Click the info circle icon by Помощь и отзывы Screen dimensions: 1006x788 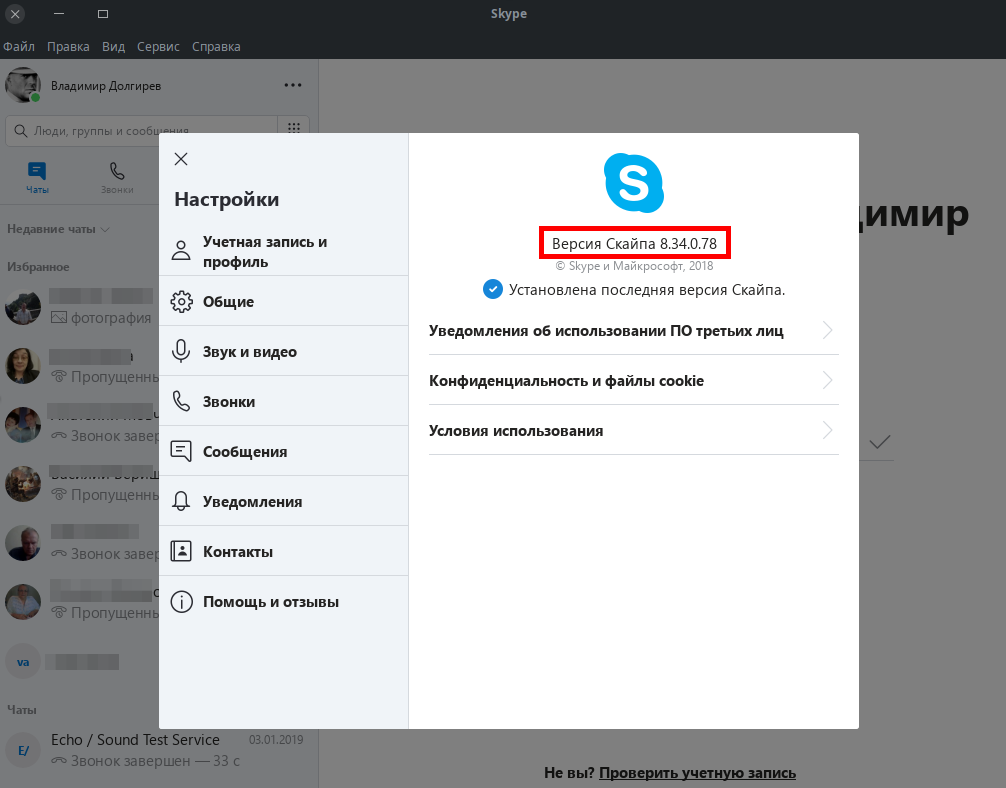coord(182,601)
